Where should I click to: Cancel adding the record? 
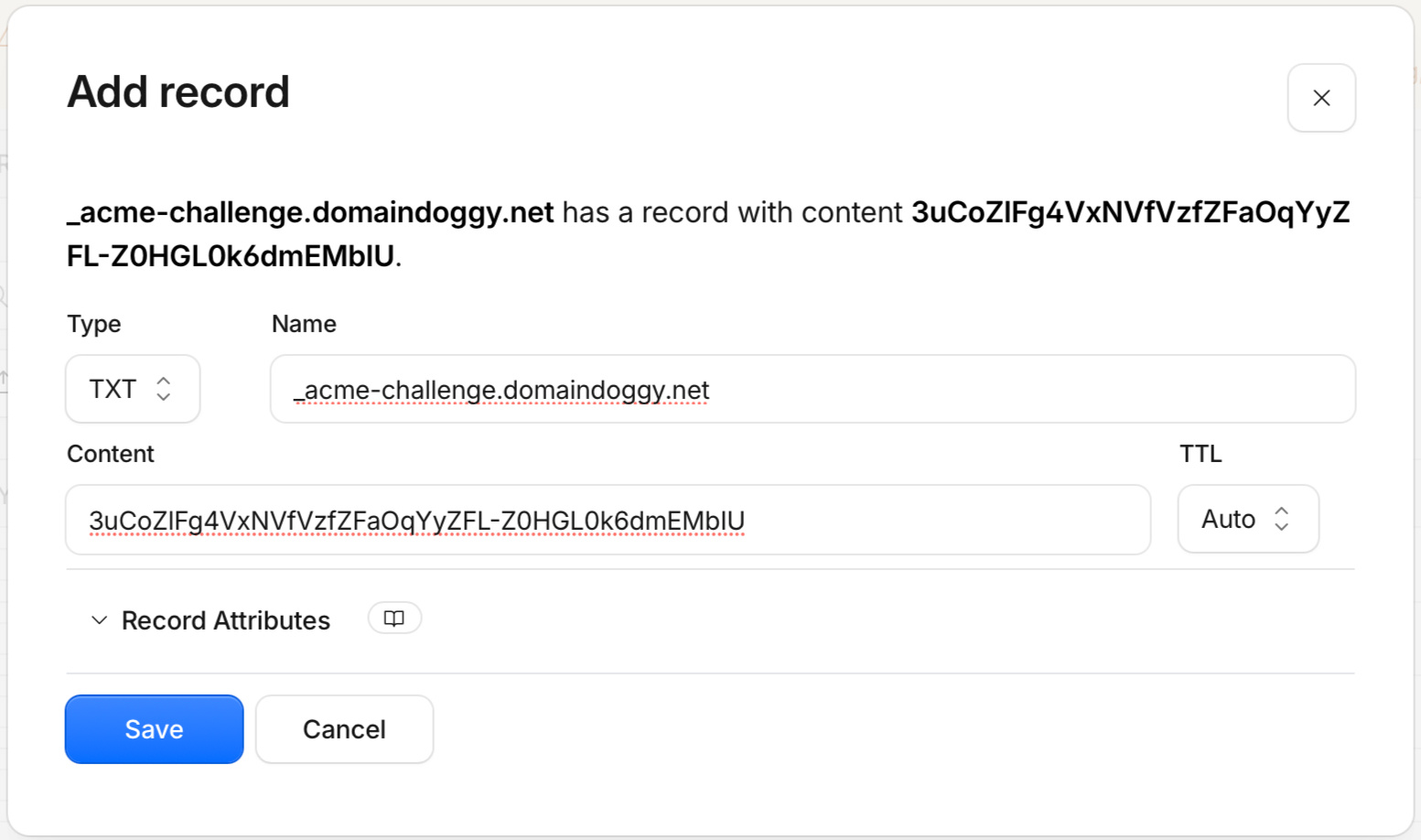click(x=344, y=729)
